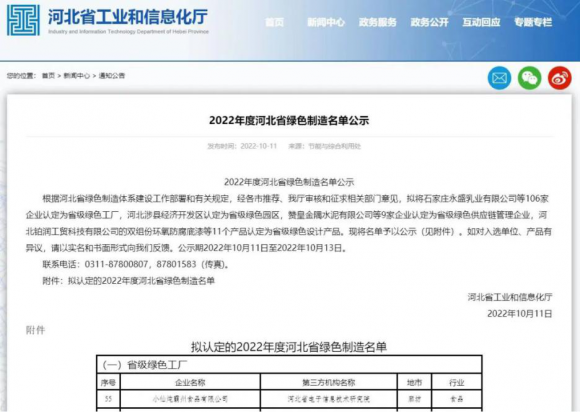This screenshot has height=412, width=580.
Task: Click the publish date 2022-10-11
Action: 259,146
